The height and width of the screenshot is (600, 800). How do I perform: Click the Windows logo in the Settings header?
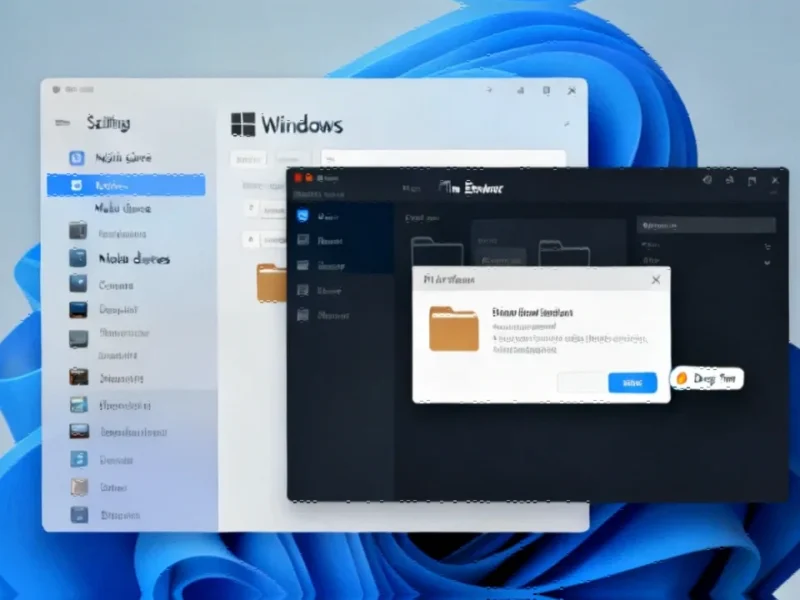pos(243,124)
